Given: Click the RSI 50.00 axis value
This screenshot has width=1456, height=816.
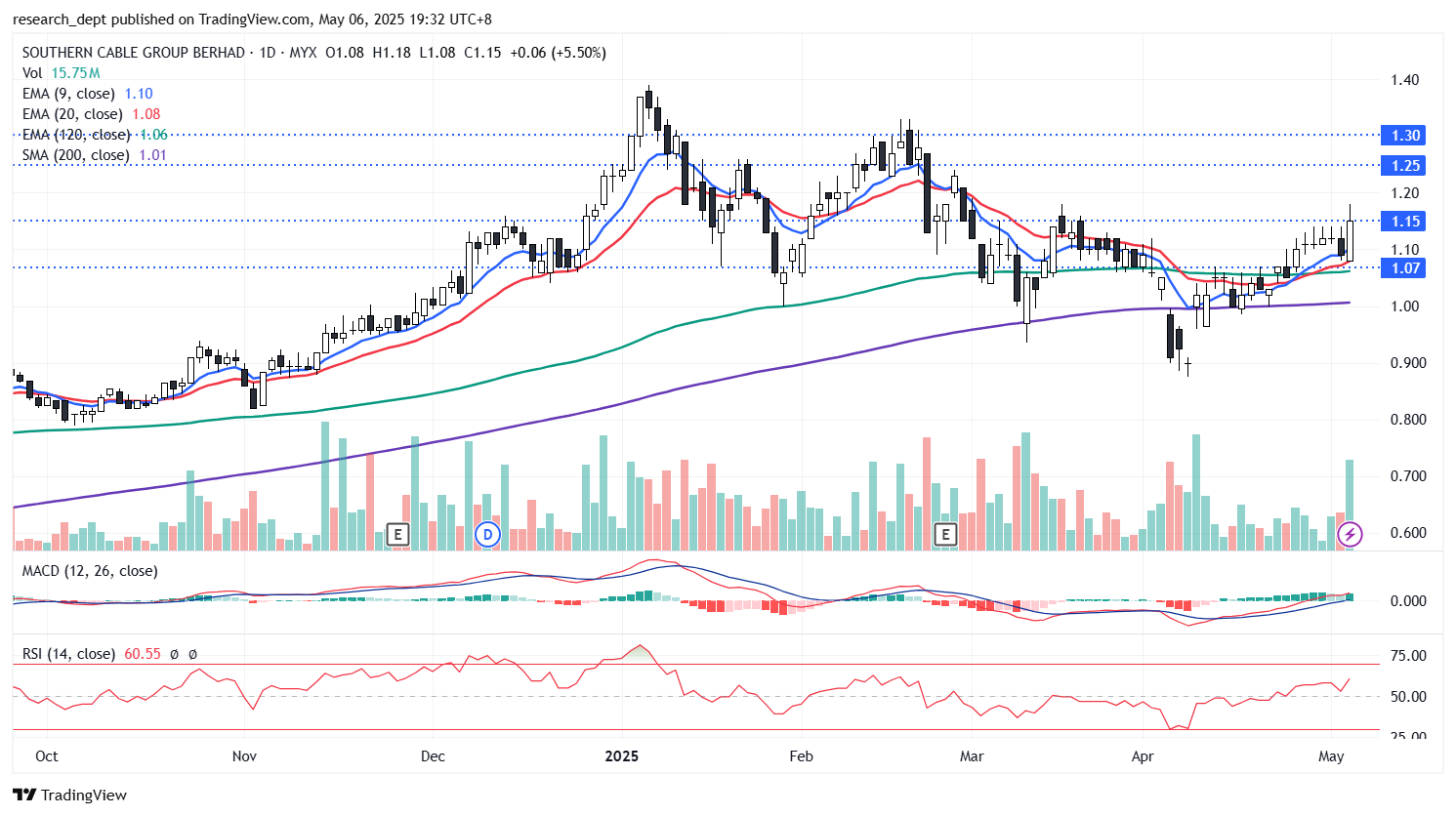Looking at the screenshot, I should coord(1408,697).
